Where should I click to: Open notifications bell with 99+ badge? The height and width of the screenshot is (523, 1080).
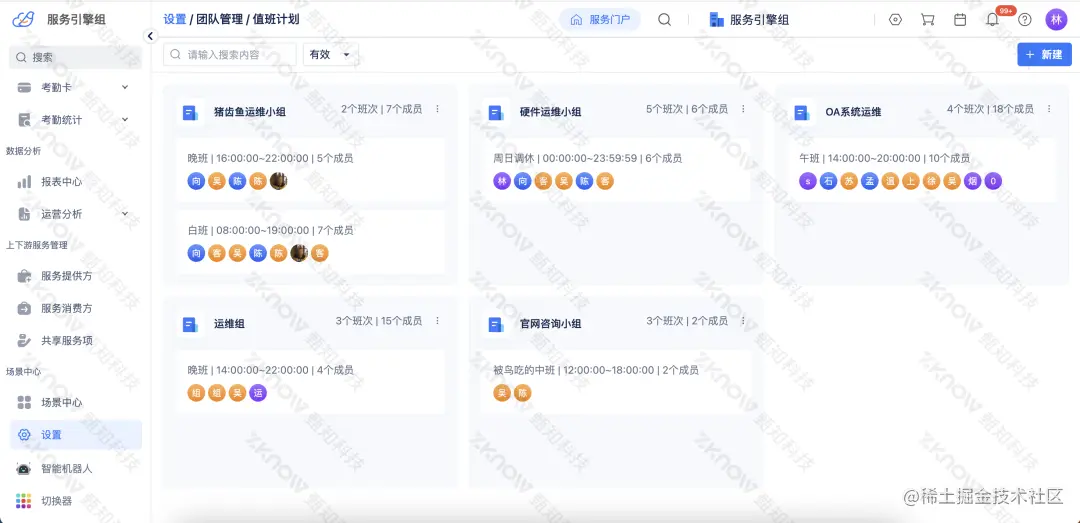point(993,19)
